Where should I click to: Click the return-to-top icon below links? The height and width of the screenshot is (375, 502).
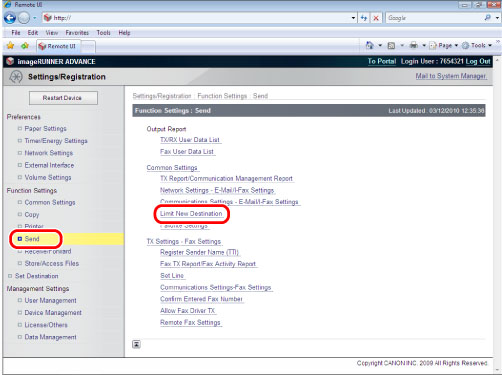coord(136,344)
